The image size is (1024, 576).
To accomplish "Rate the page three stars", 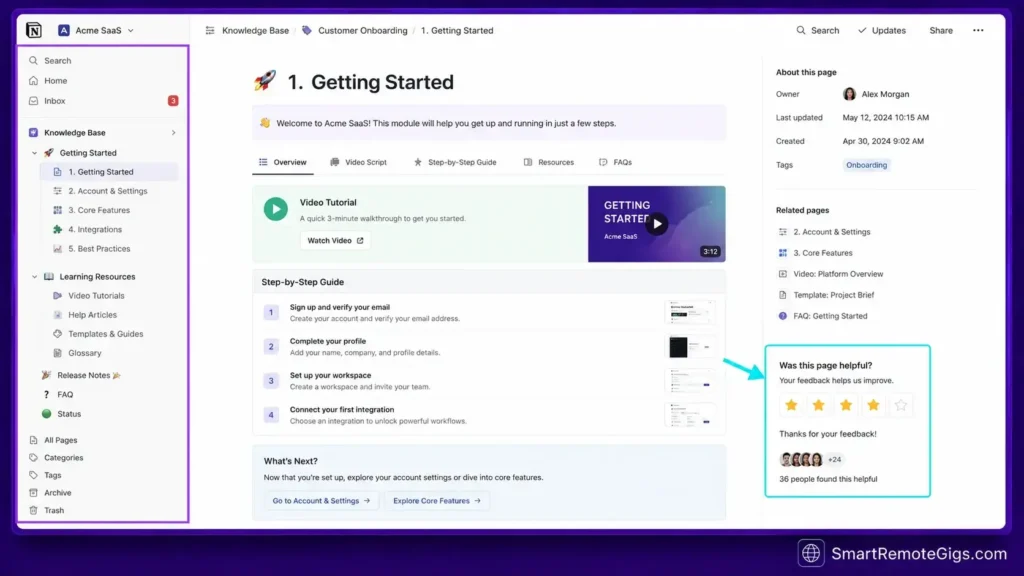I will pos(846,406).
